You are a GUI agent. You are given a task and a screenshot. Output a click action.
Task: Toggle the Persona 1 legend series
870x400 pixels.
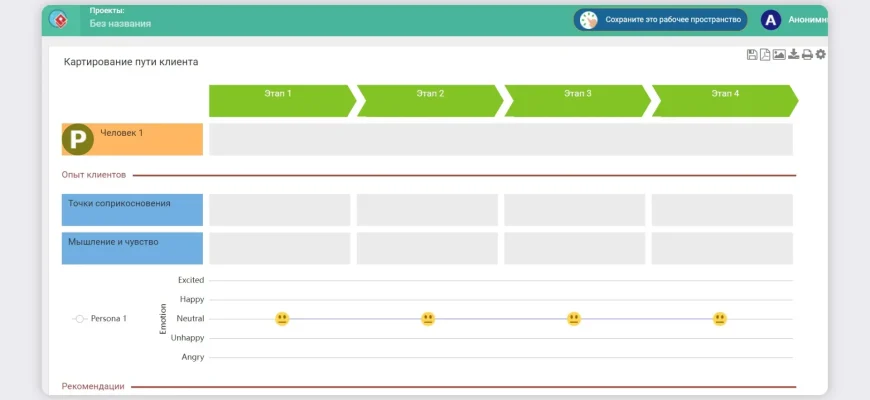point(100,319)
